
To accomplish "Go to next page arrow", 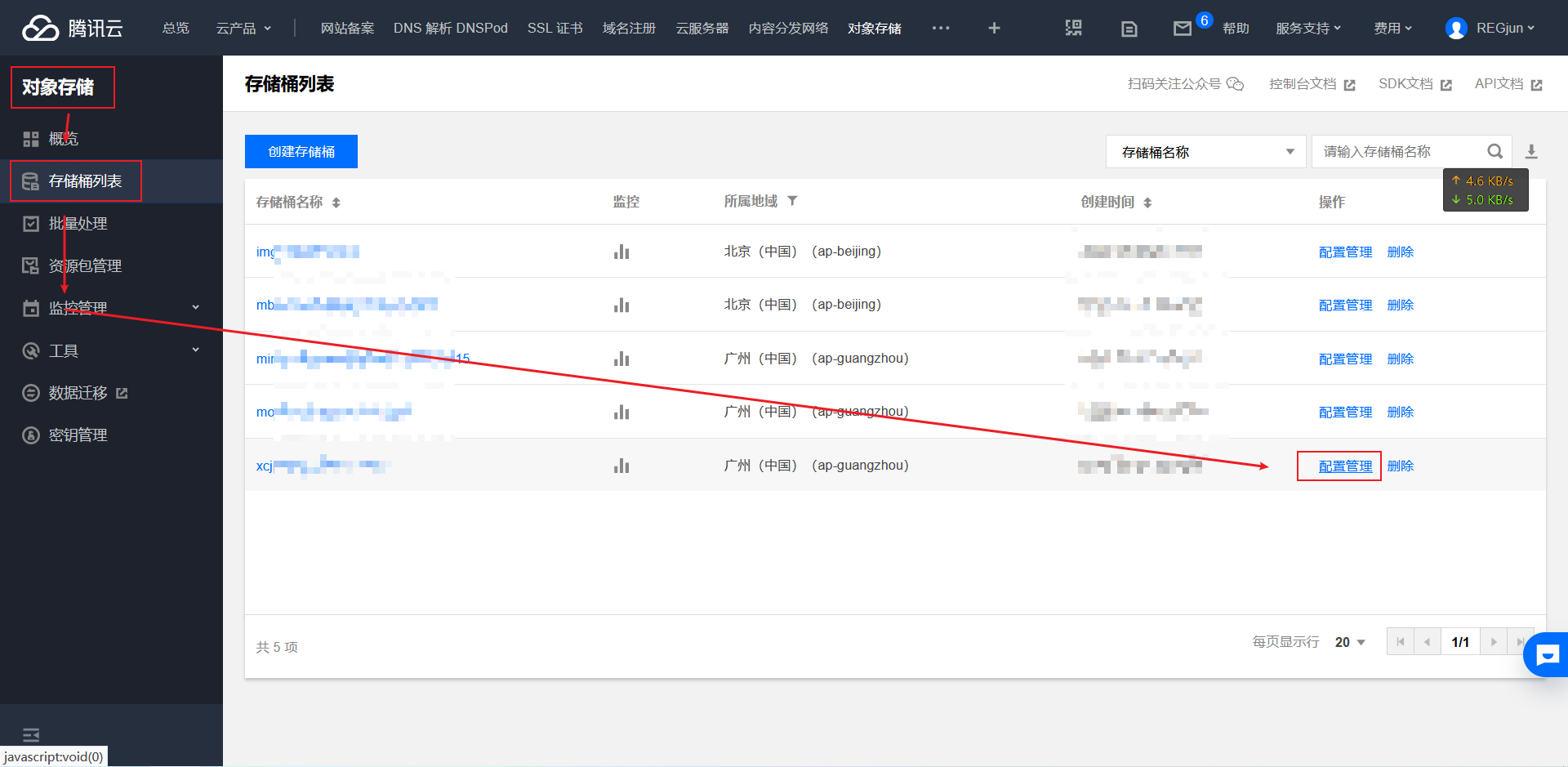I will [x=1494, y=642].
